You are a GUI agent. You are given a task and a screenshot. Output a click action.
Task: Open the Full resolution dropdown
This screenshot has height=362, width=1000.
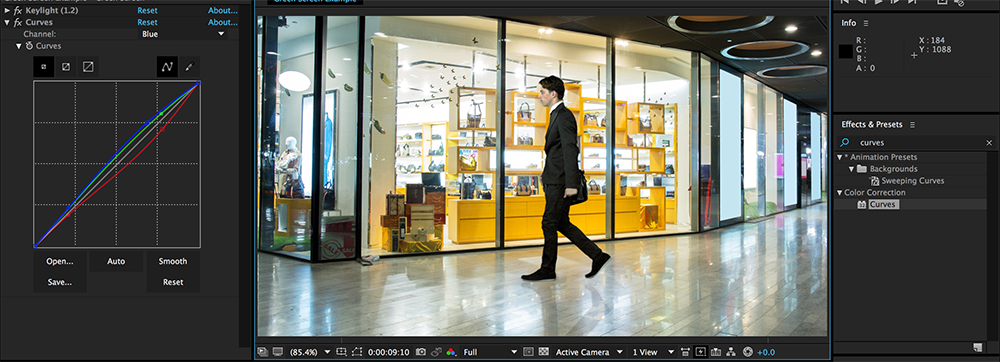coord(490,352)
